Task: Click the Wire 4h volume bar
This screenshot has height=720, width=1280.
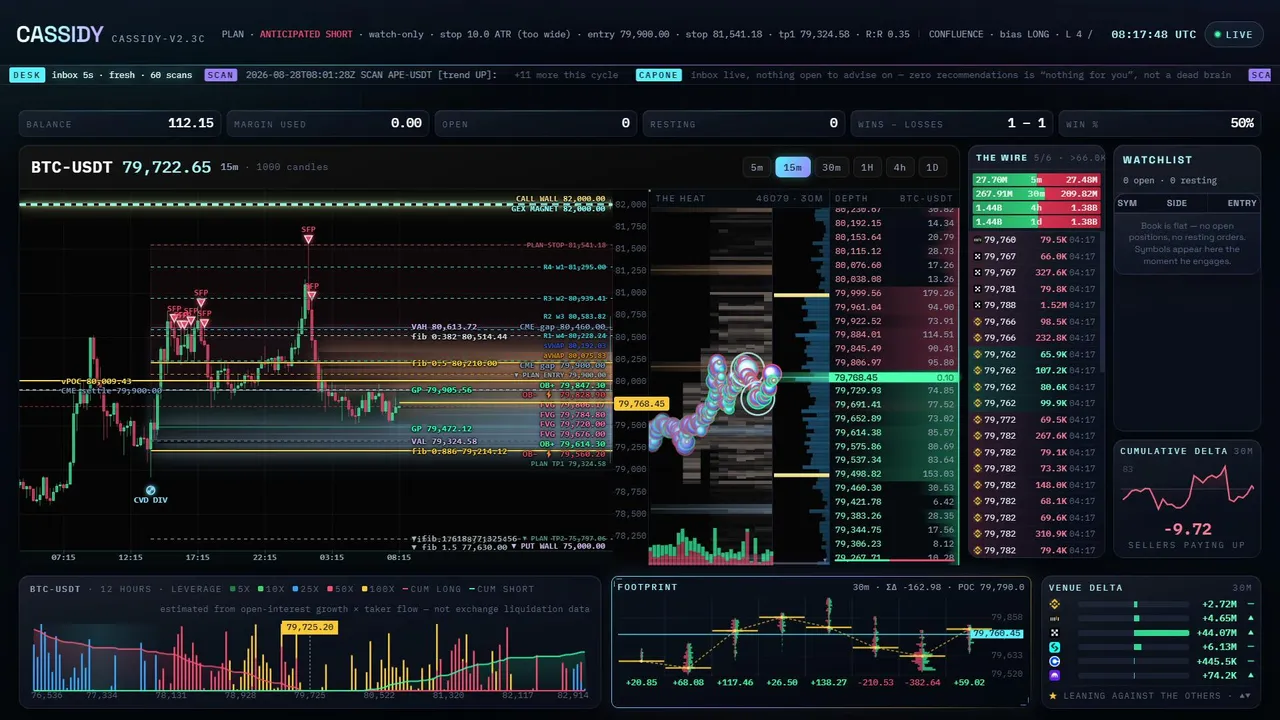Action: 1037,207
